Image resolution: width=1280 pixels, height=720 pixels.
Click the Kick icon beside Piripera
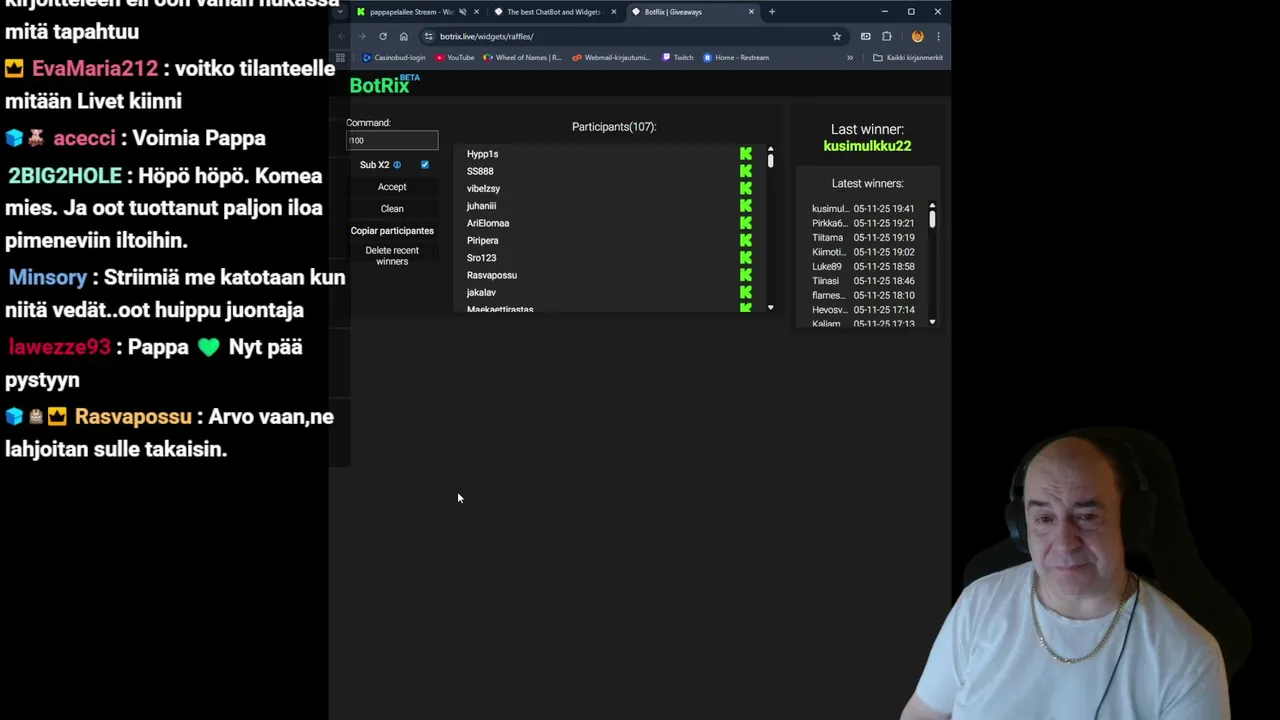[746, 240]
